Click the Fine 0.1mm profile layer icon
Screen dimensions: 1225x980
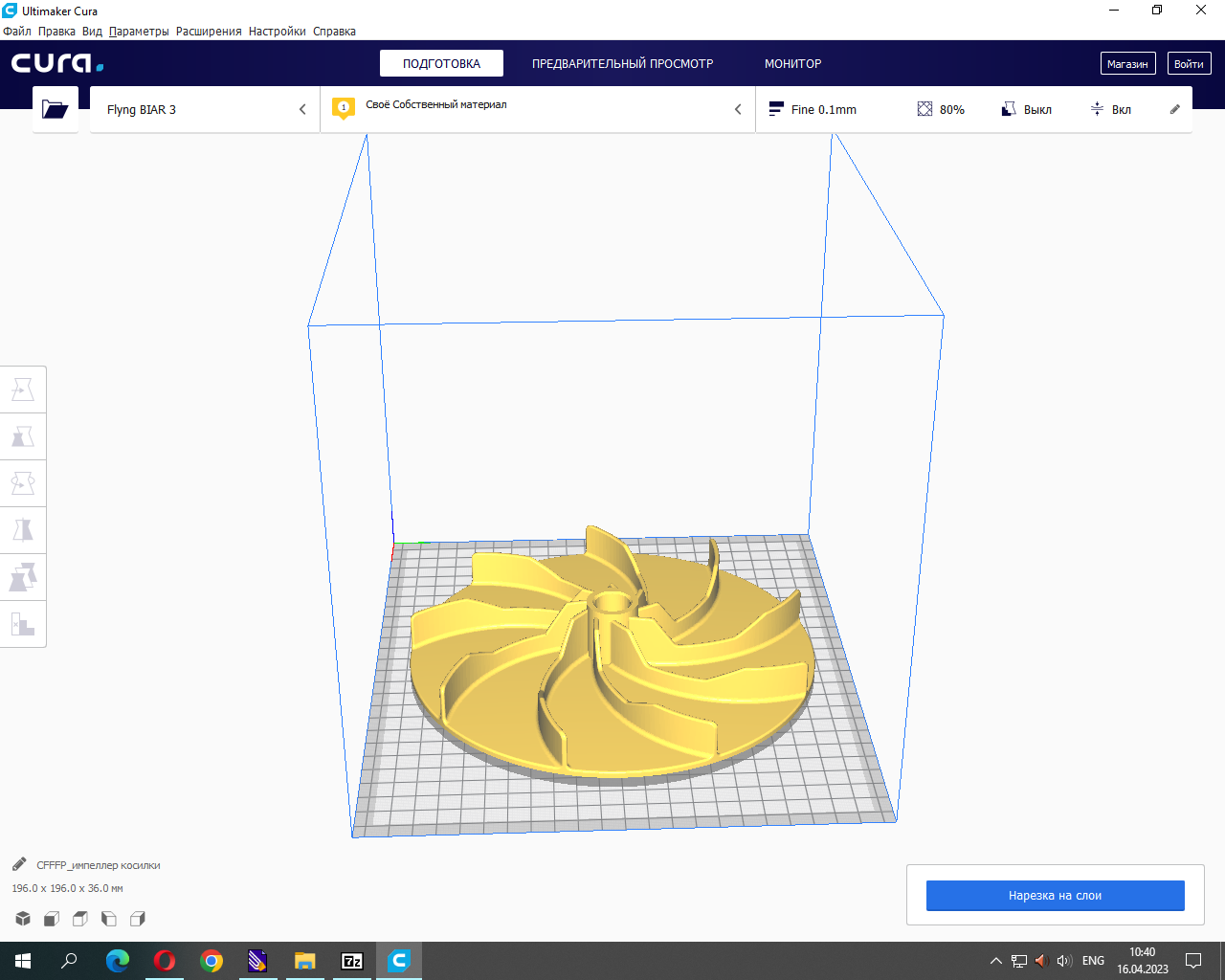(x=776, y=109)
